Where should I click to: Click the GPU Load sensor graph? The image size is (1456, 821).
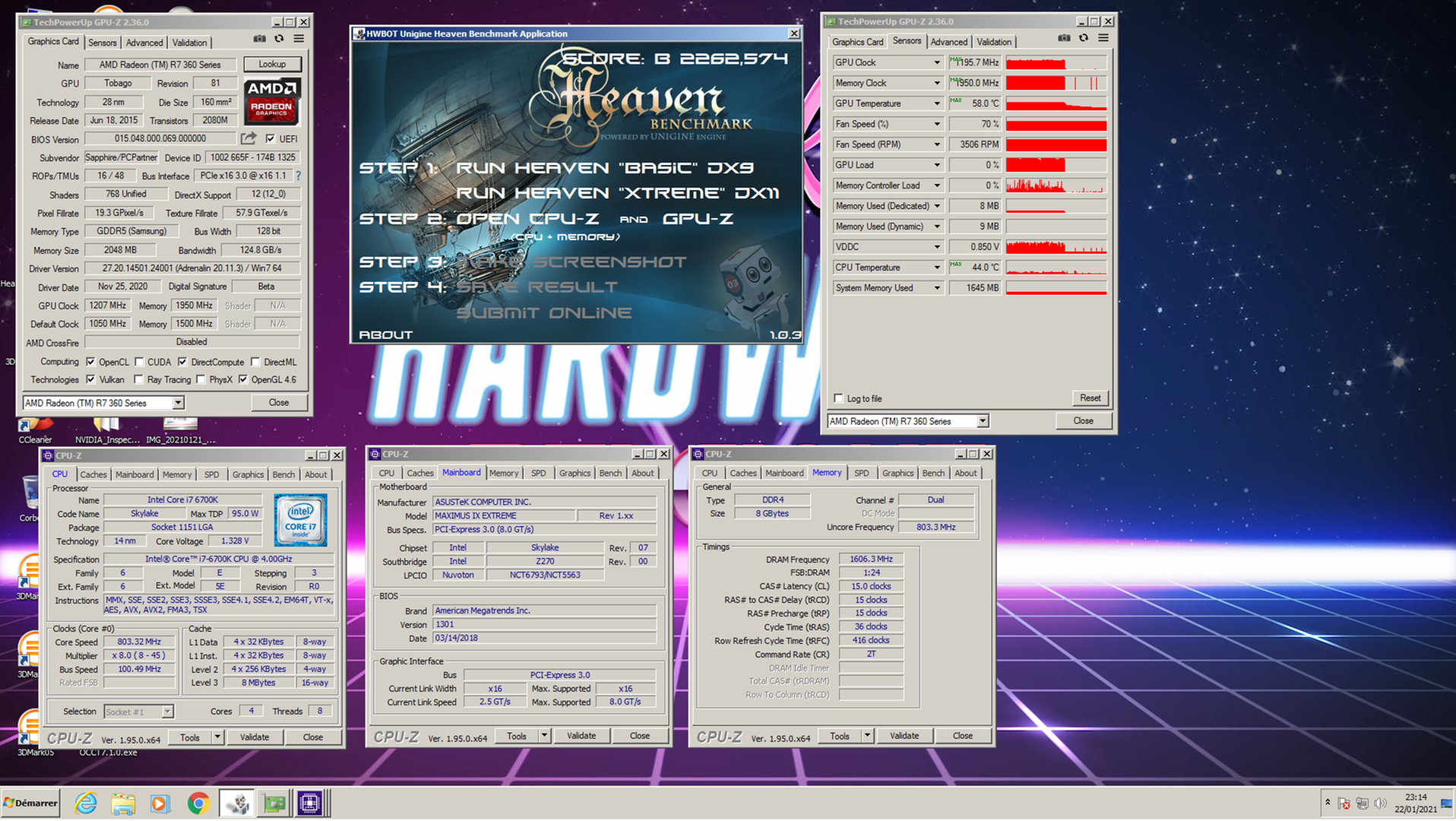click(1056, 165)
